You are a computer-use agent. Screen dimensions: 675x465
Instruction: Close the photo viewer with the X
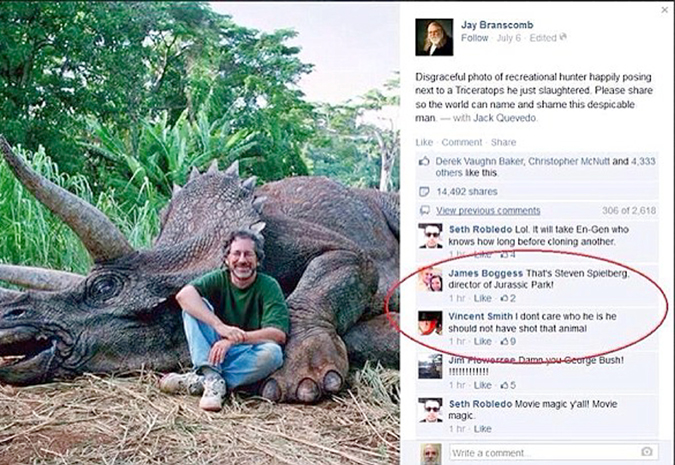point(665,10)
